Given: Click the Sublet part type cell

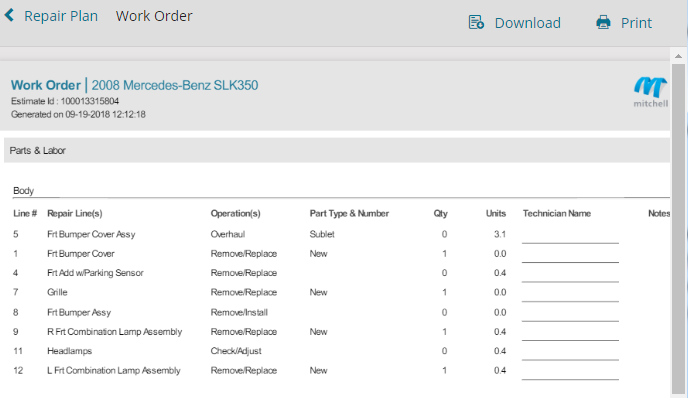Looking at the screenshot, I should point(322,234).
